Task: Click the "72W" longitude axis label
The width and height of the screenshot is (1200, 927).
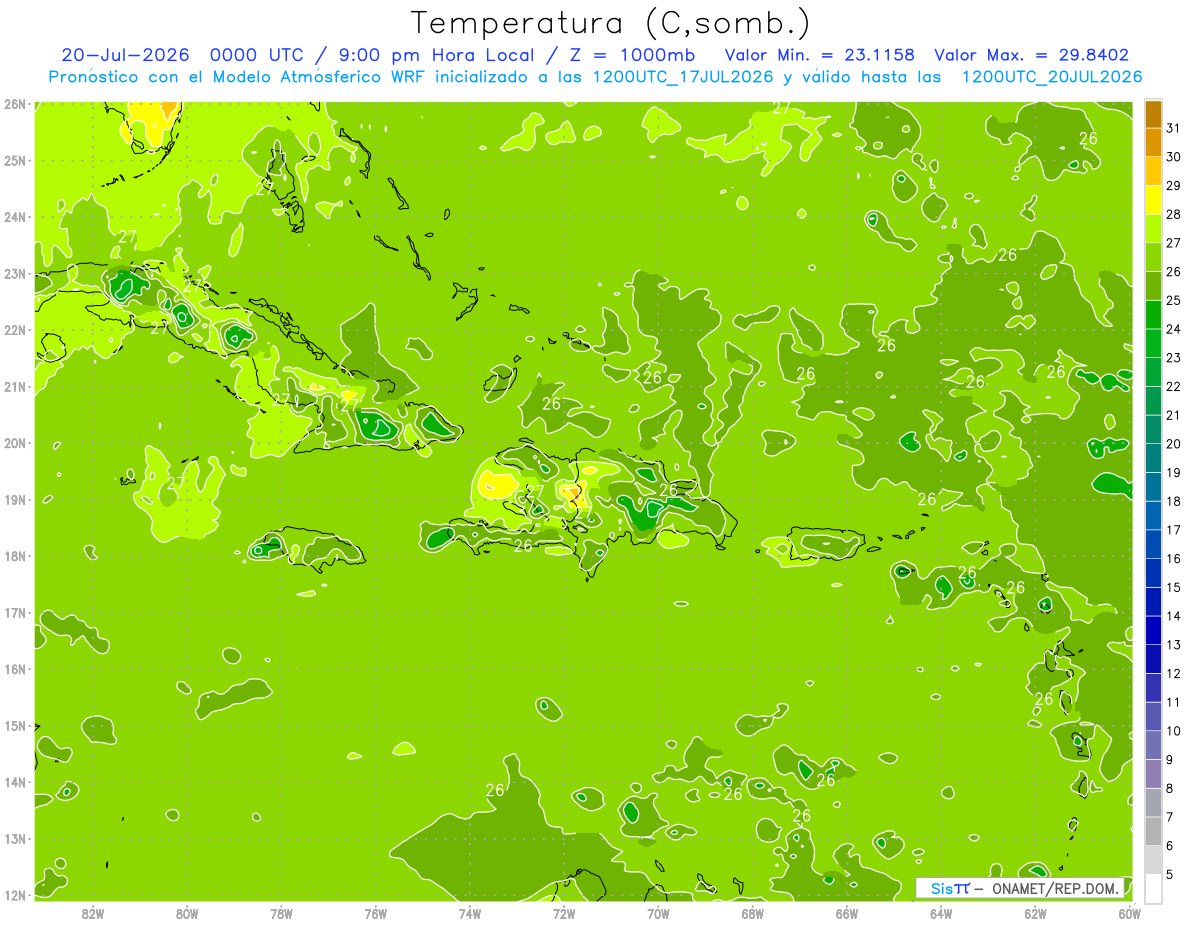Action: click(x=564, y=913)
